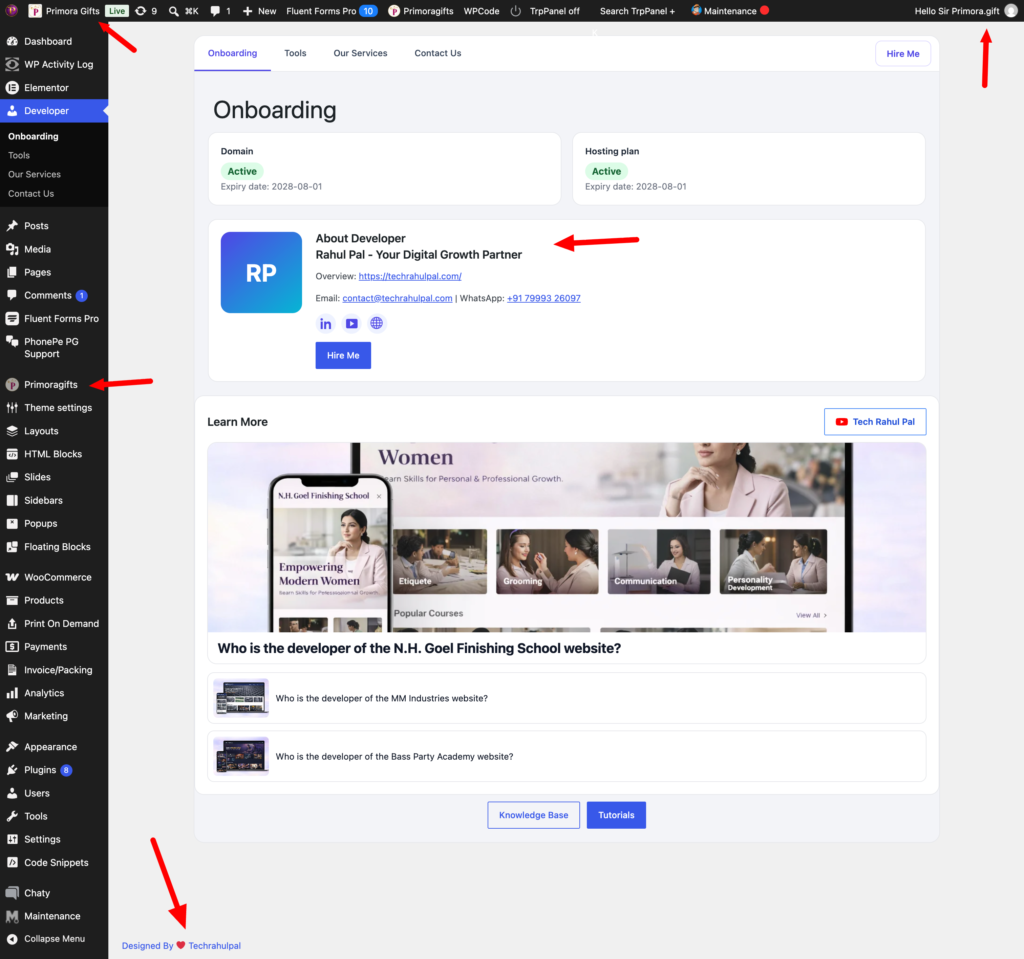Click the developer LinkedIn icon
Image resolution: width=1024 pixels, height=959 pixels.
click(x=325, y=323)
